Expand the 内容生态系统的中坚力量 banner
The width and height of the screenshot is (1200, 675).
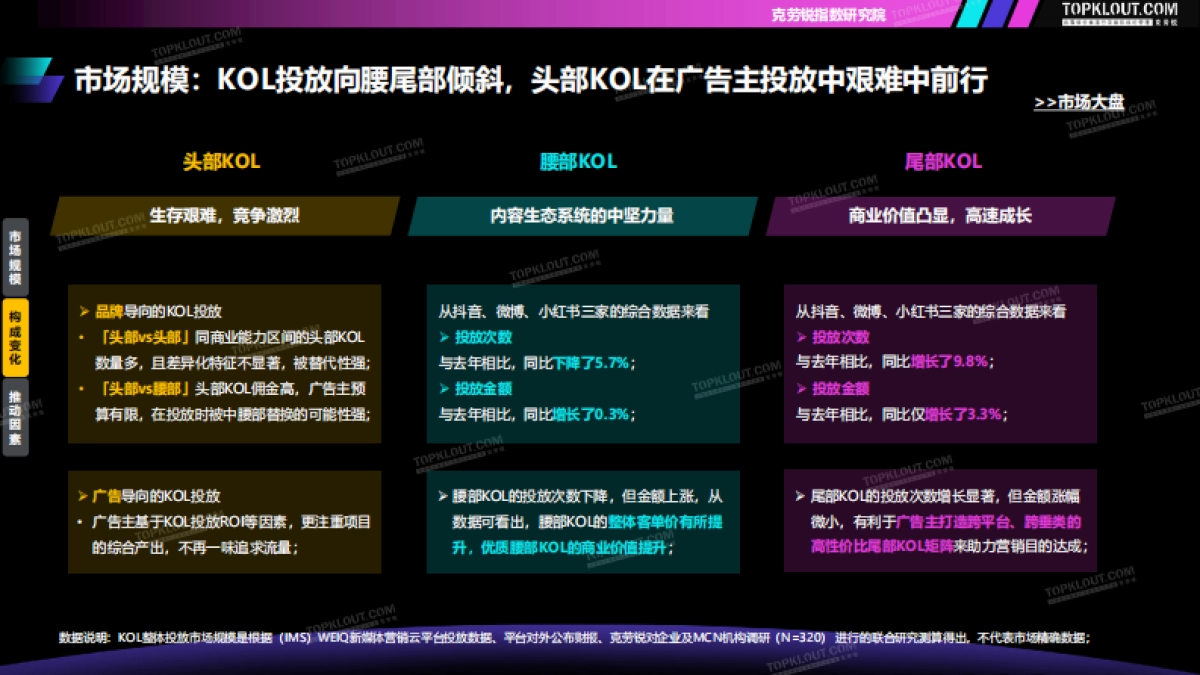click(580, 215)
